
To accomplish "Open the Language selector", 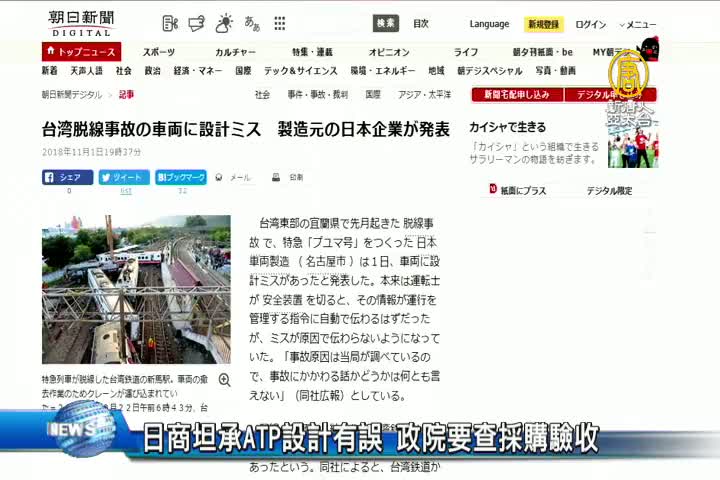I will (x=489, y=24).
